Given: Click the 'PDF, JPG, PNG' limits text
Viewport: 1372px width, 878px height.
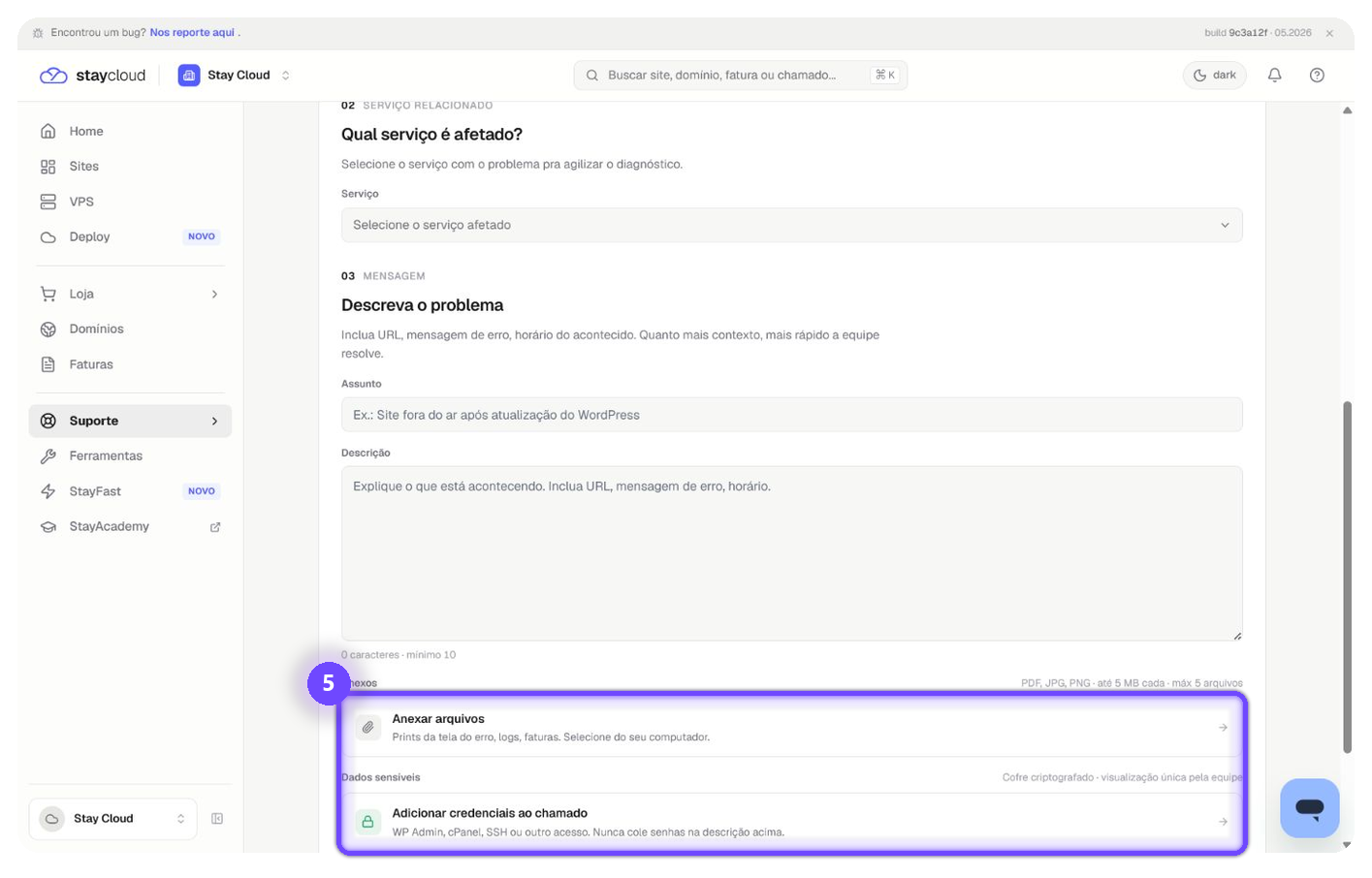Looking at the screenshot, I should tap(1132, 683).
